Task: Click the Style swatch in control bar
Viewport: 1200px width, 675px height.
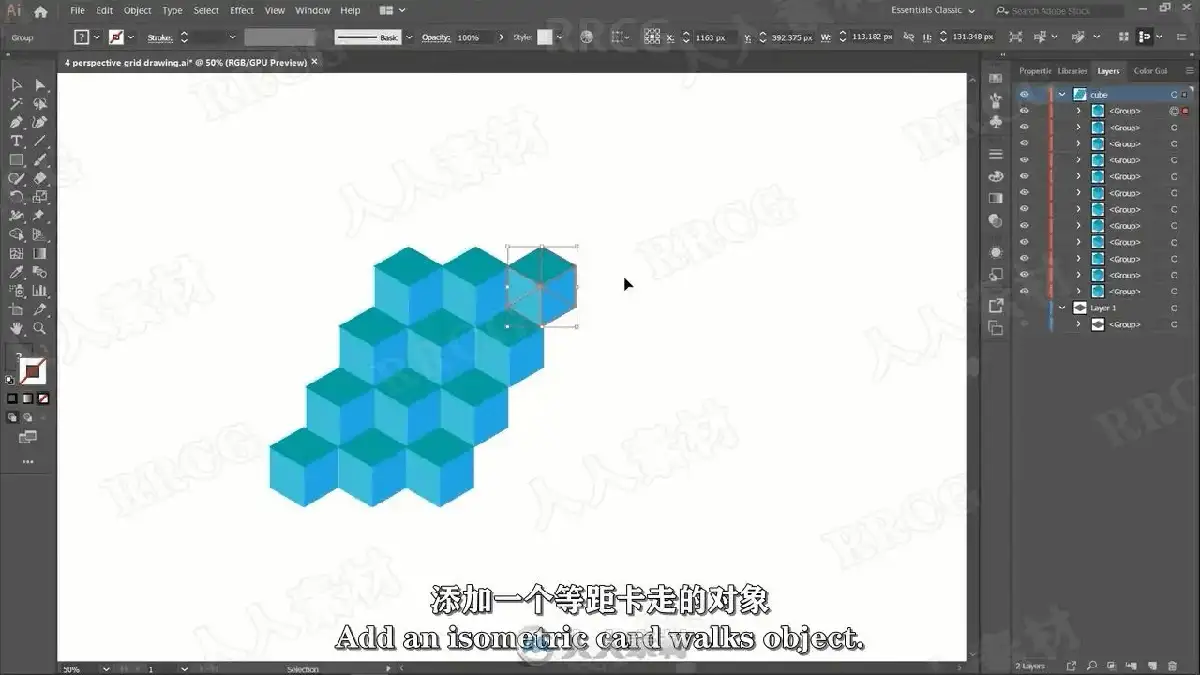Action: point(545,37)
